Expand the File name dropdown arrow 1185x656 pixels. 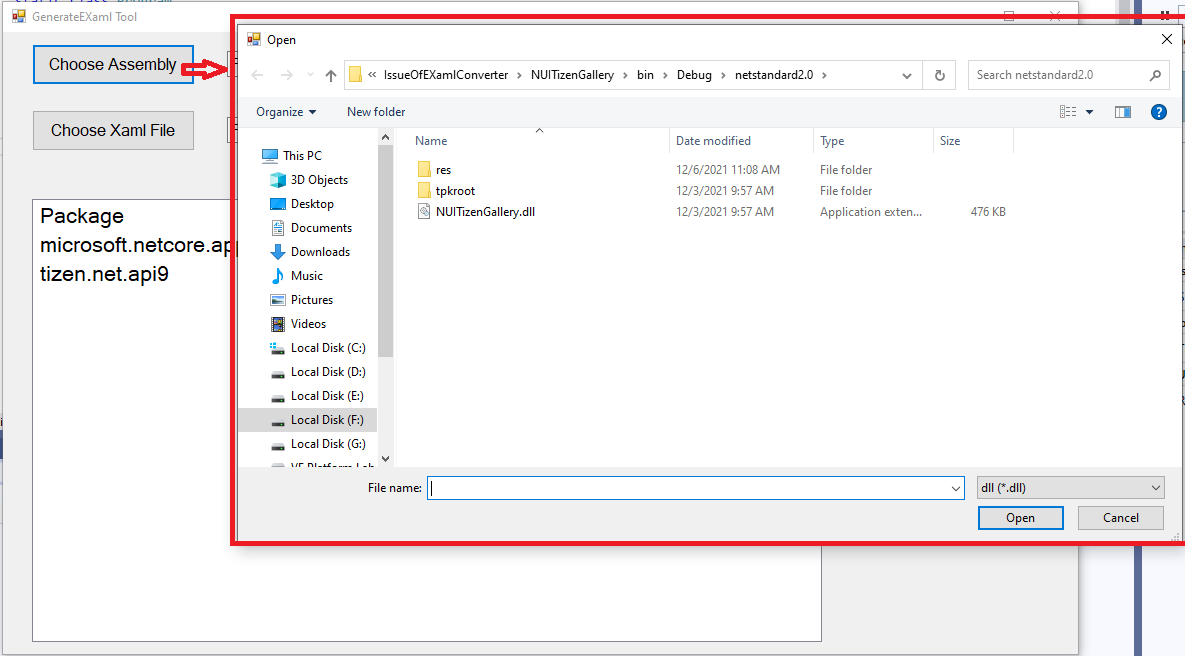coord(956,488)
